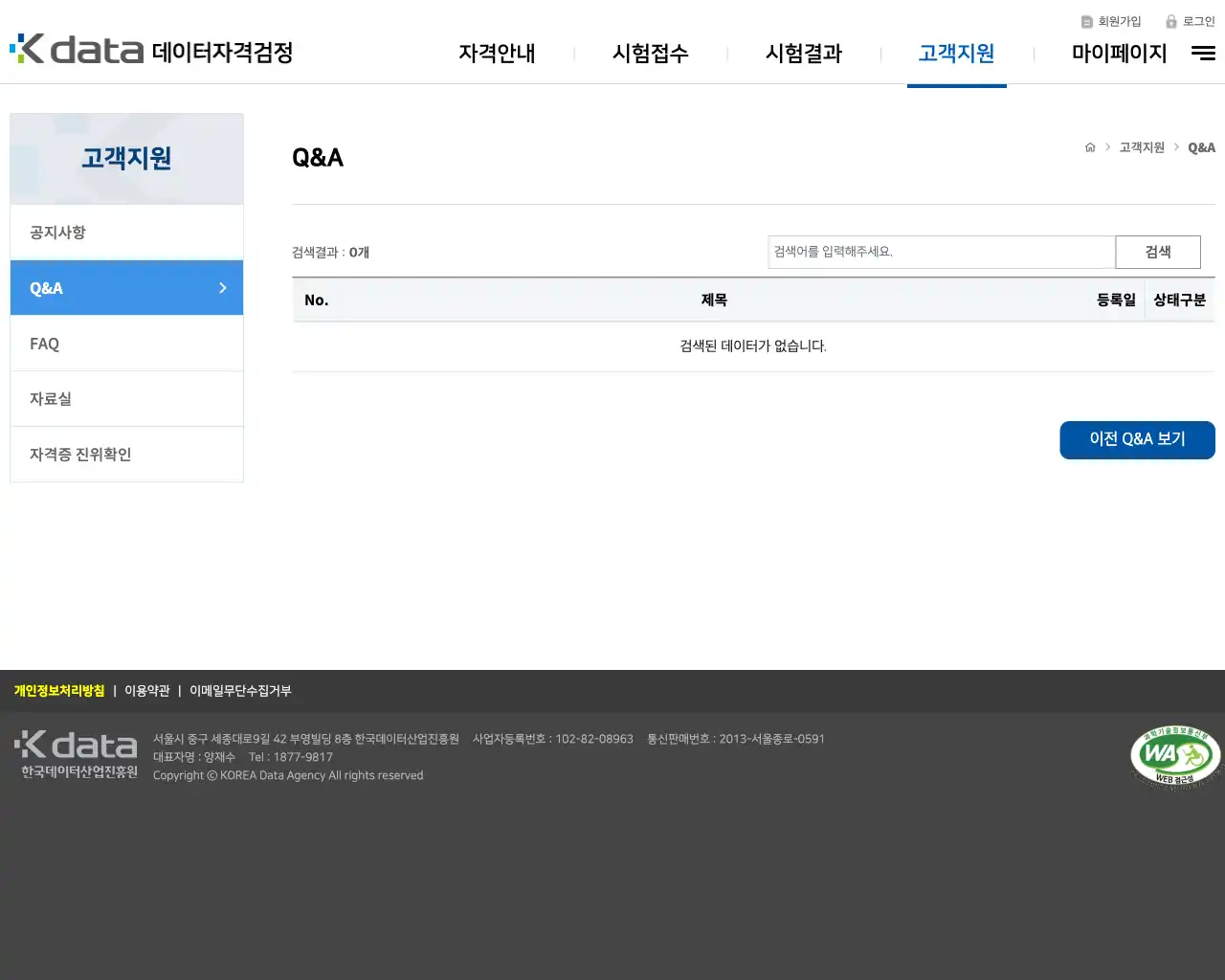
Task: Open the FAQ section from the sidebar
Action: coord(44,343)
